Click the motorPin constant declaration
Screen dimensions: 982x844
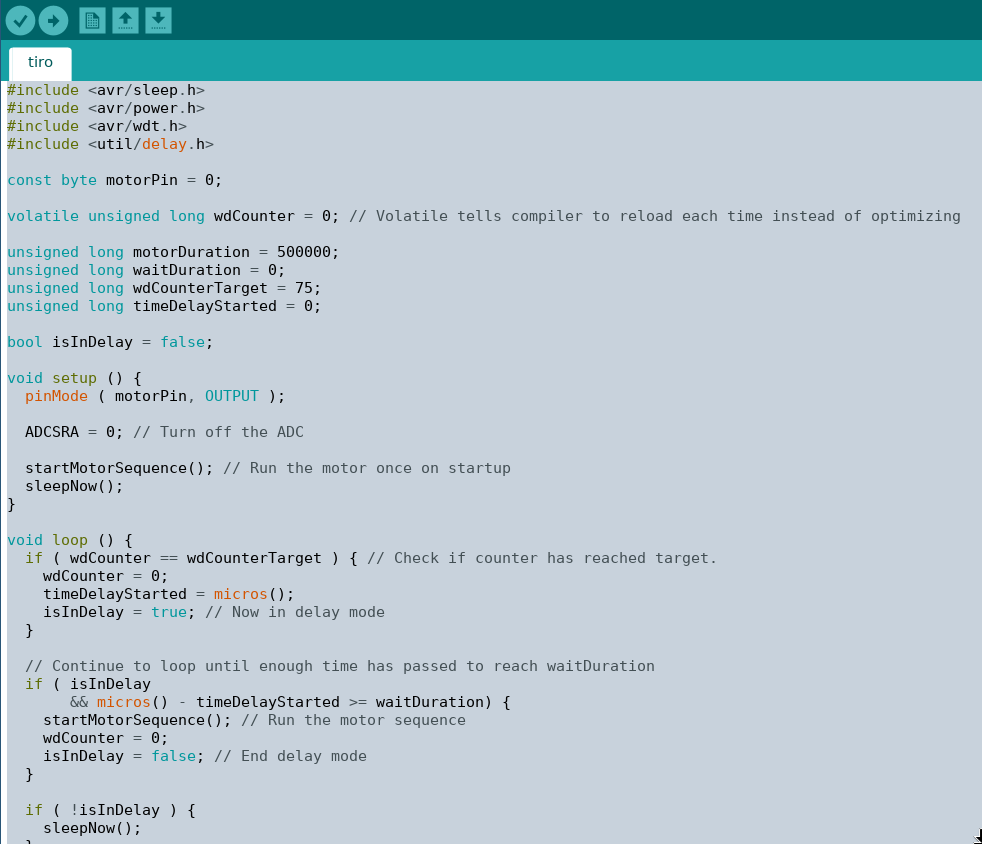click(114, 180)
